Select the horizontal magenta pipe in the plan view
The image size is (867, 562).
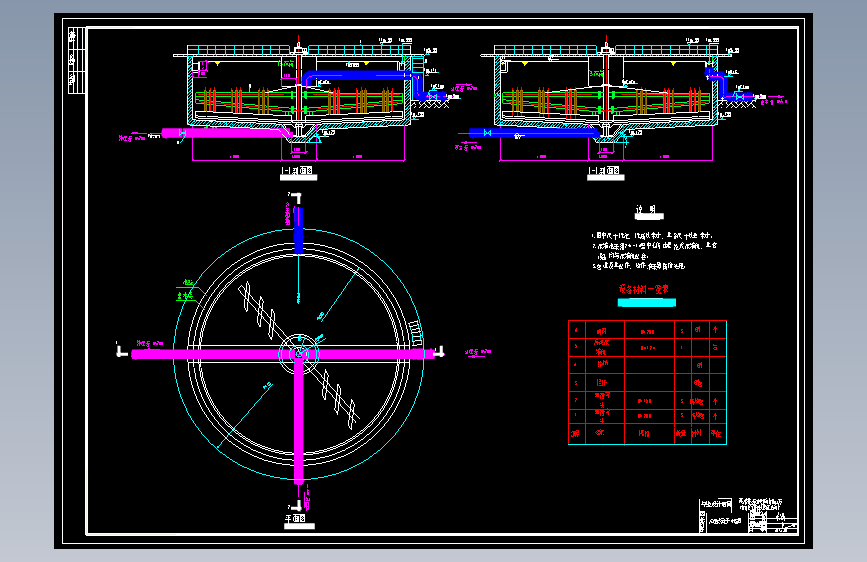pos(283,354)
